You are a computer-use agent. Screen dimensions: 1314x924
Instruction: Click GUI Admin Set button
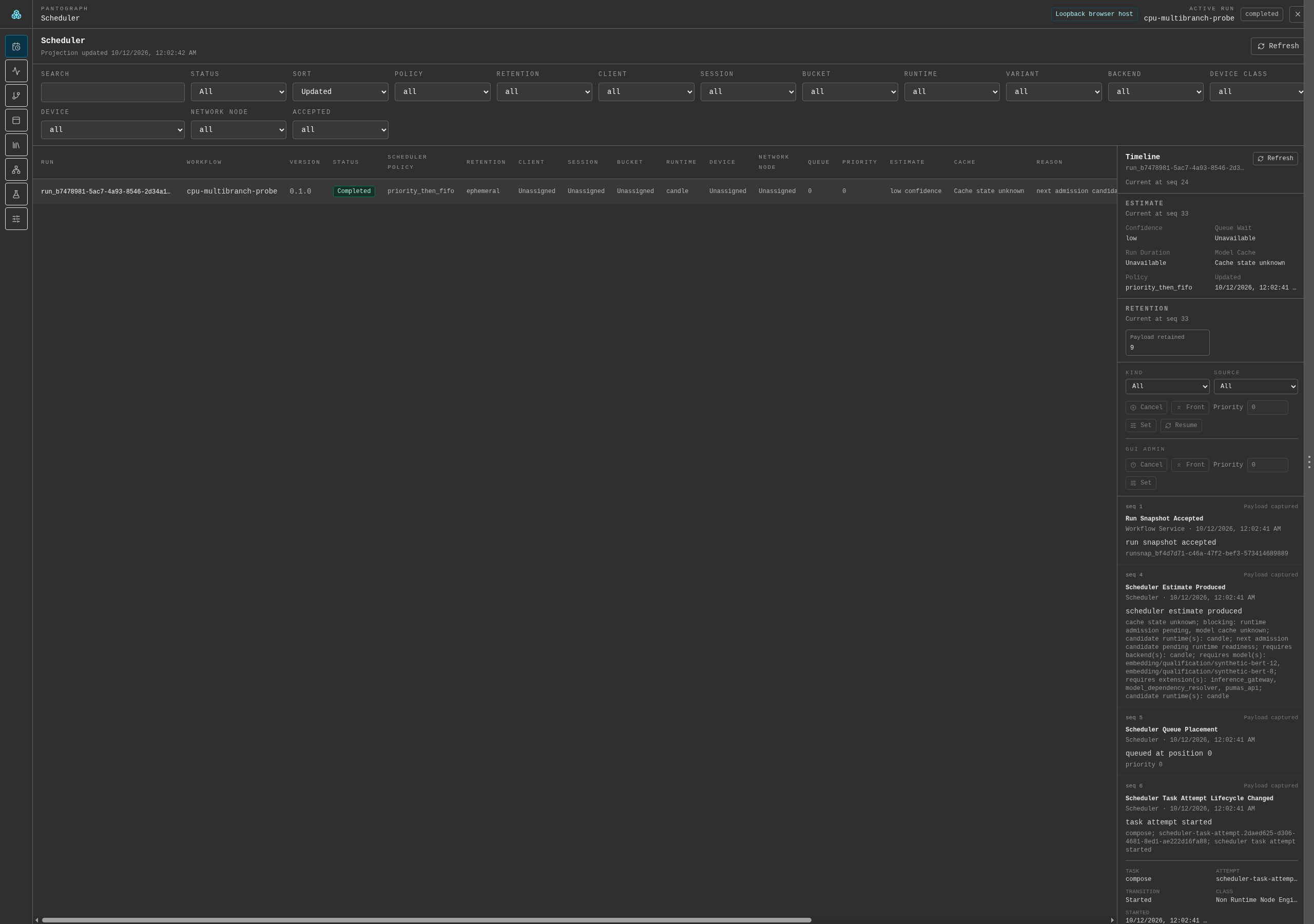click(x=1141, y=483)
